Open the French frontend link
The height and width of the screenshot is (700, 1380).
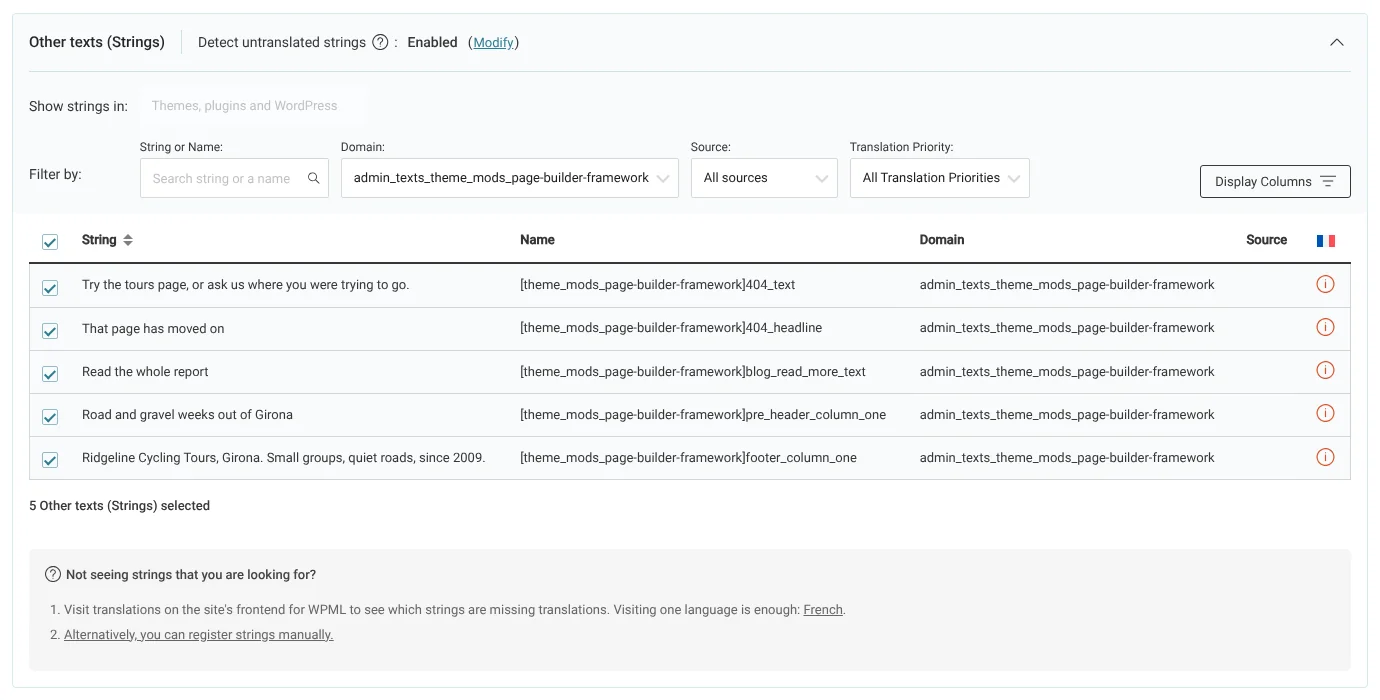point(823,609)
